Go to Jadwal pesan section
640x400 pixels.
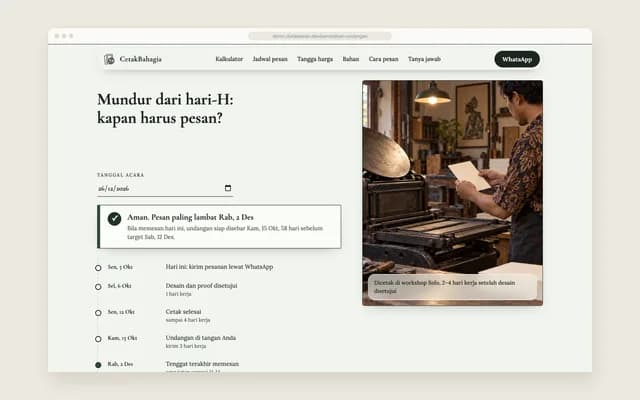[270, 59]
